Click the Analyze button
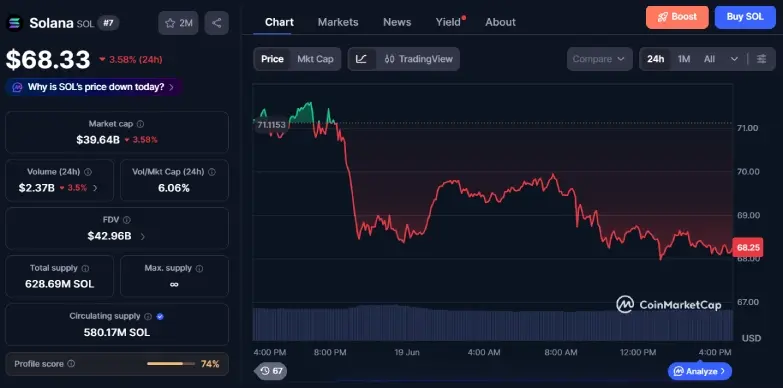The image size is (783, 388). (x=700, y=371)
